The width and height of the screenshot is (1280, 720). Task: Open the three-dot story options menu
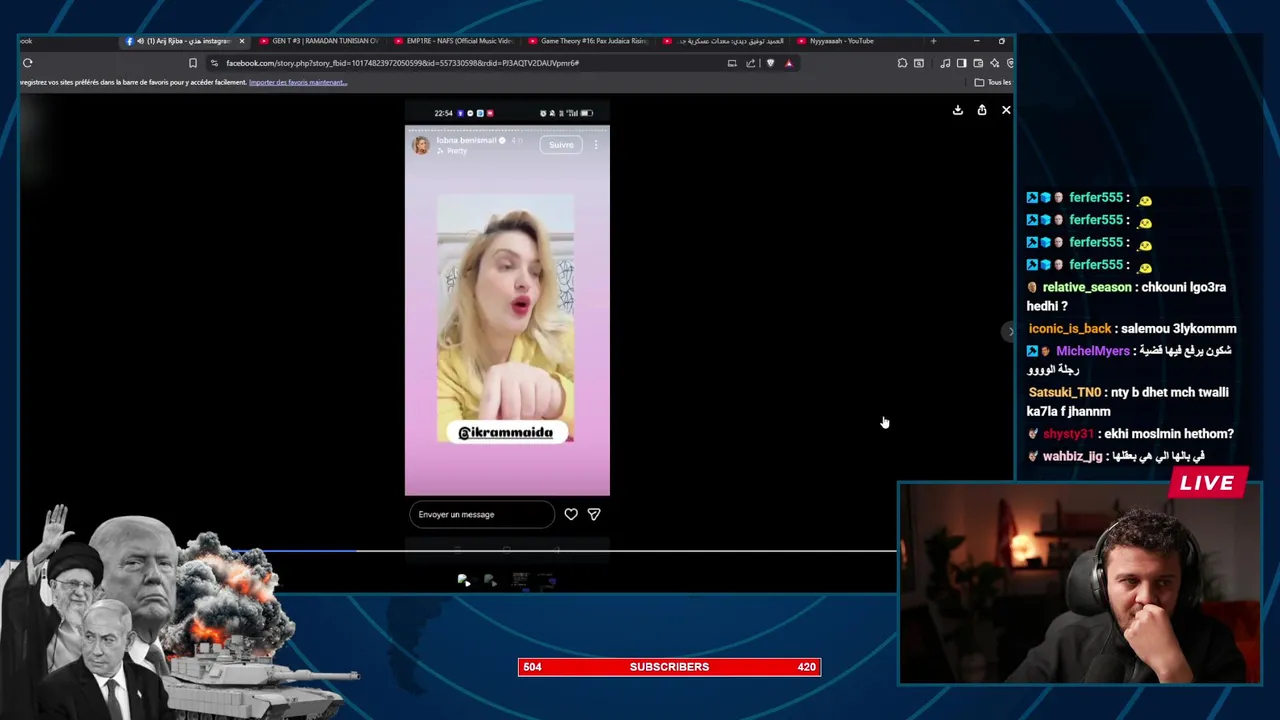click(596, 145)
